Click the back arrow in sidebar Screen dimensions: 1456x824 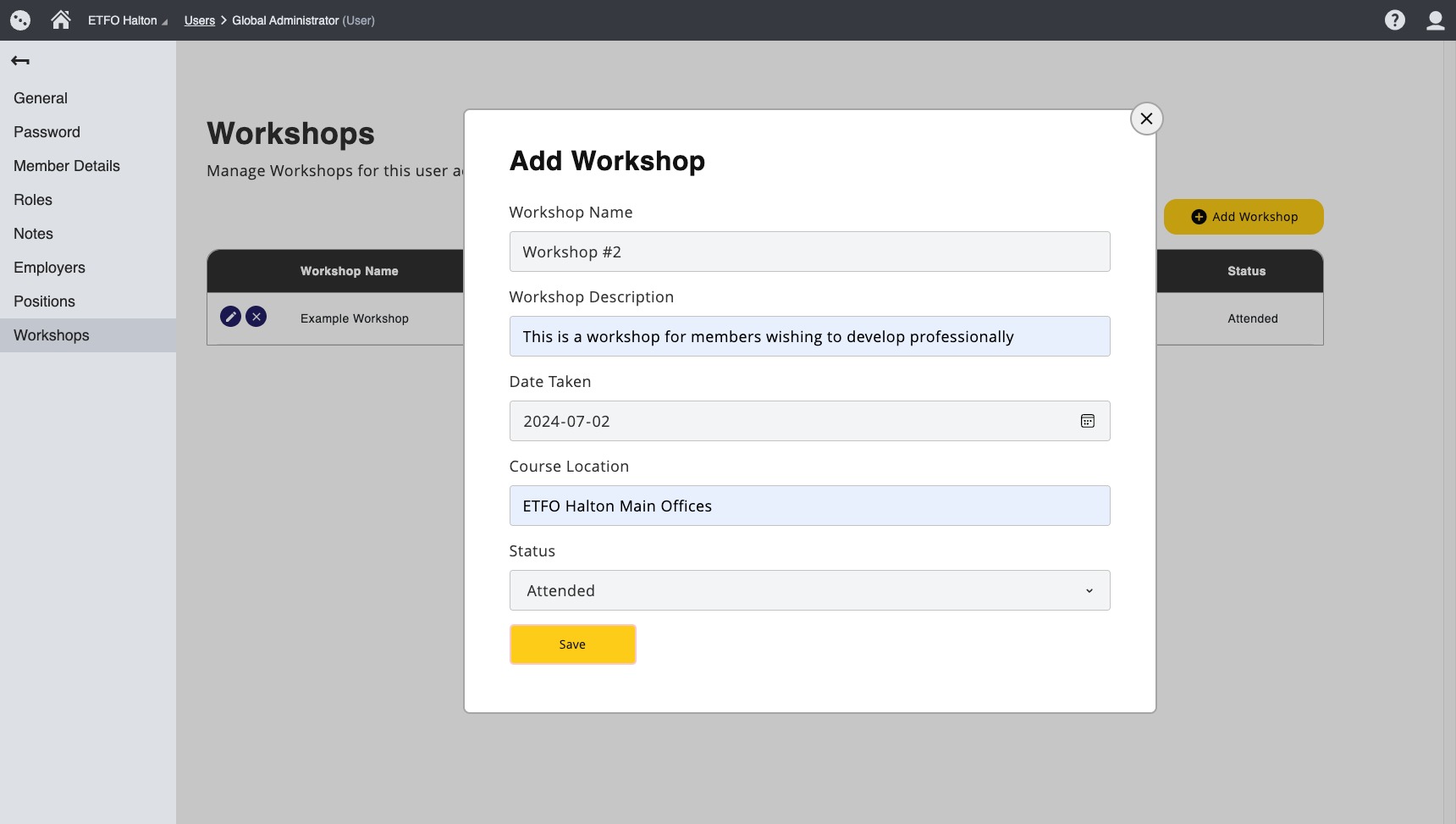(20, 61)
